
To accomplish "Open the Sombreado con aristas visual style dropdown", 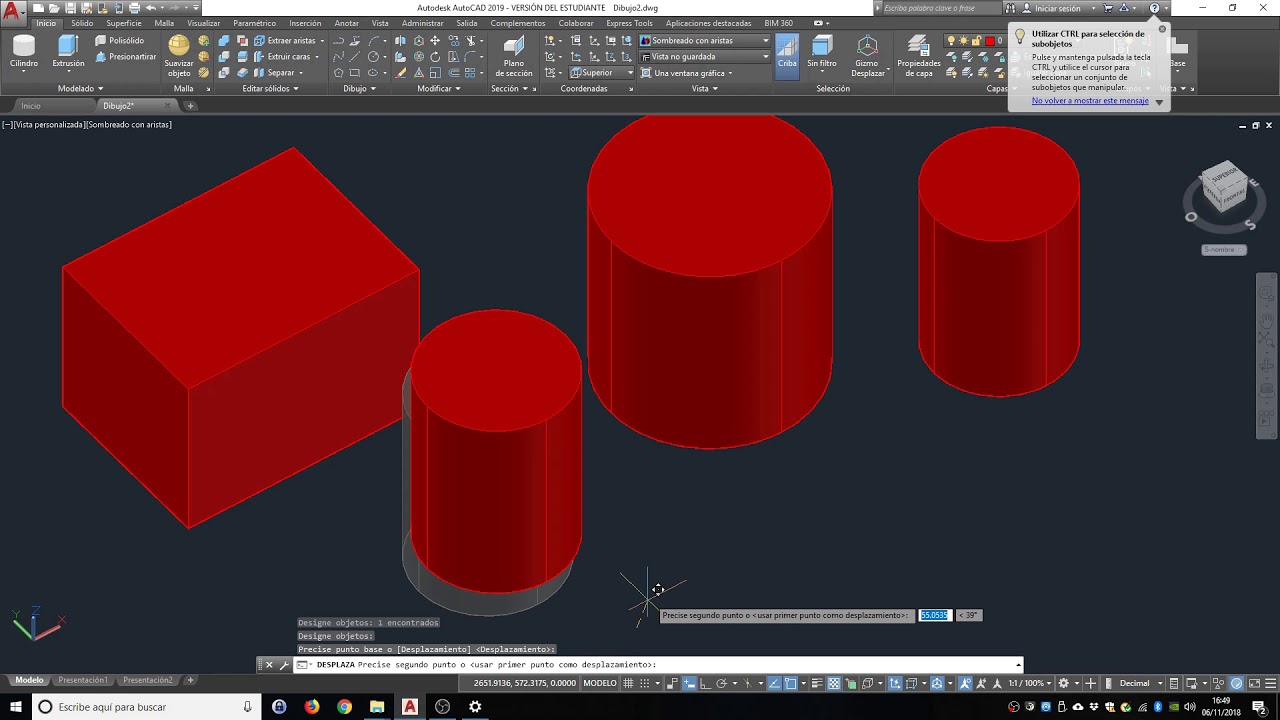I will tap(705, 41).
